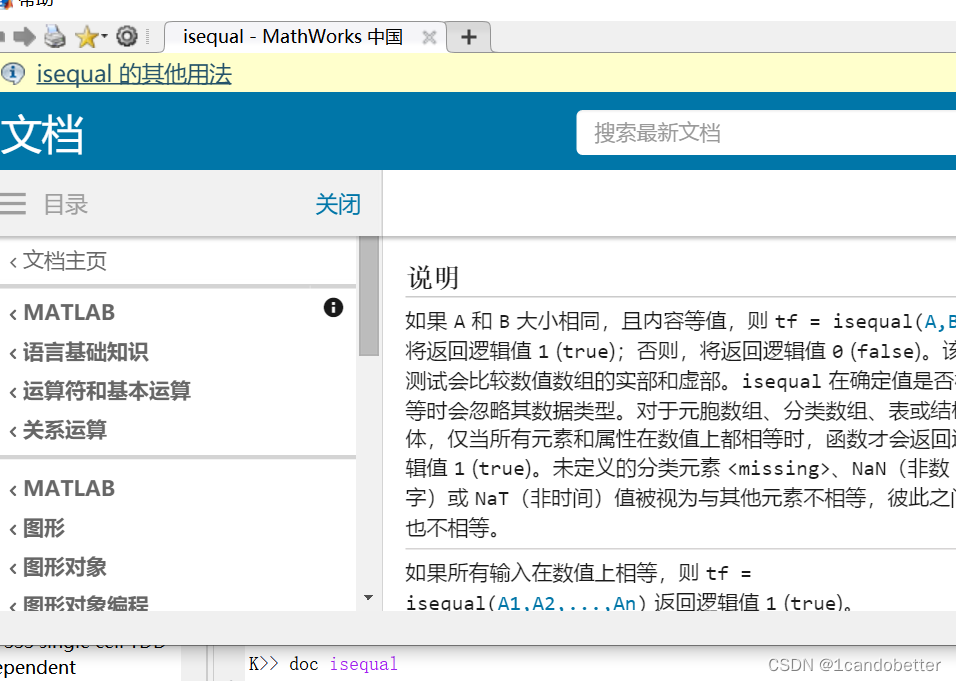Click argument An in isequal(A1,A2,...,An)
The height and width of the screenshot is (681, 956).
[624, 603]
